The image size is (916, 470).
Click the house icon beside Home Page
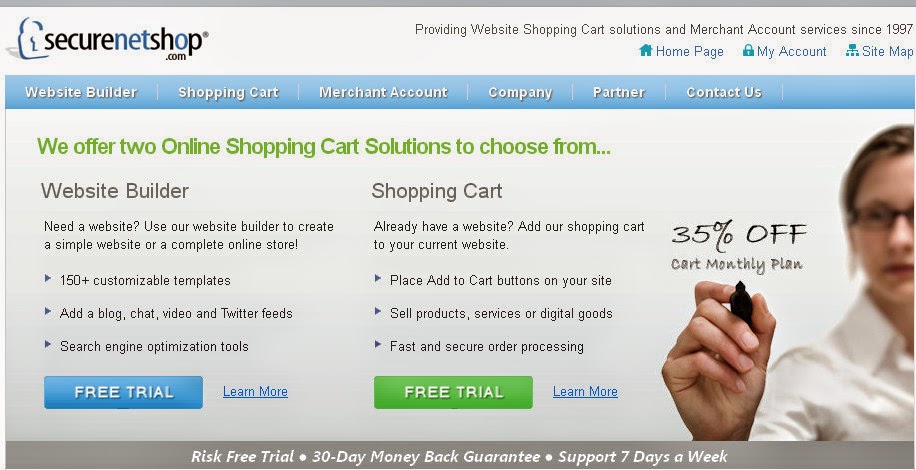pos(646,50)
